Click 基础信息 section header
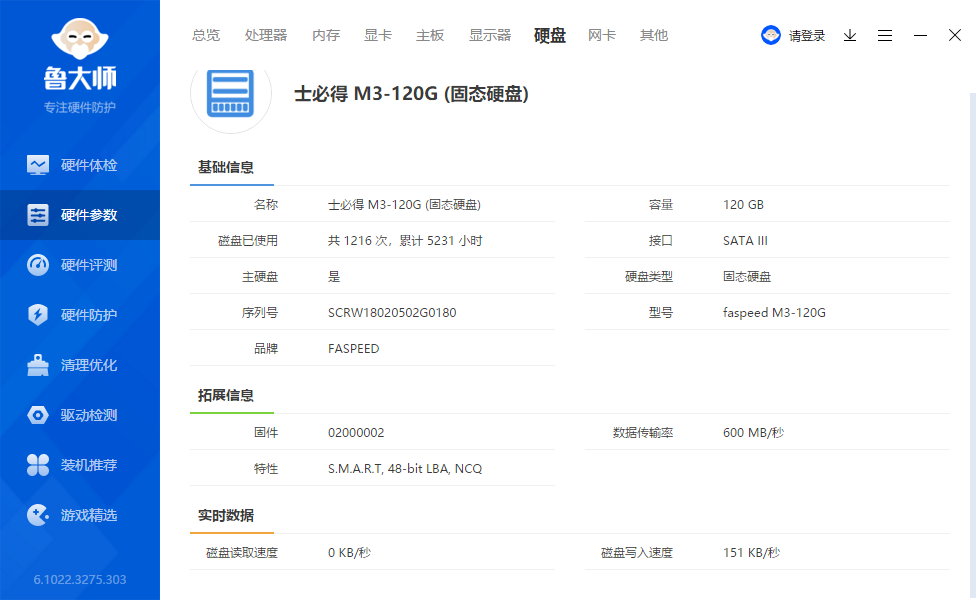 click(x=226, y=167)
